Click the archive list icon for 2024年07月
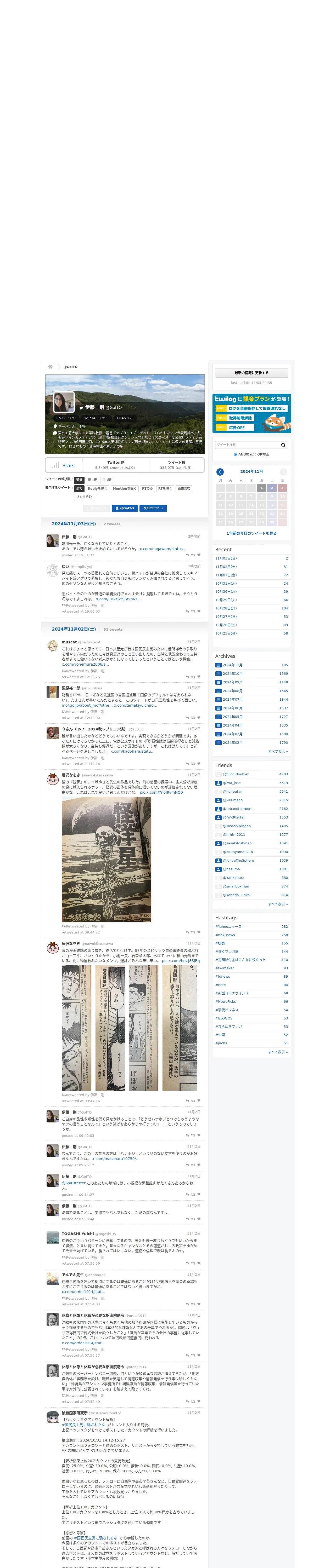The image size is (336, 1568). click(x=218, y=699)
